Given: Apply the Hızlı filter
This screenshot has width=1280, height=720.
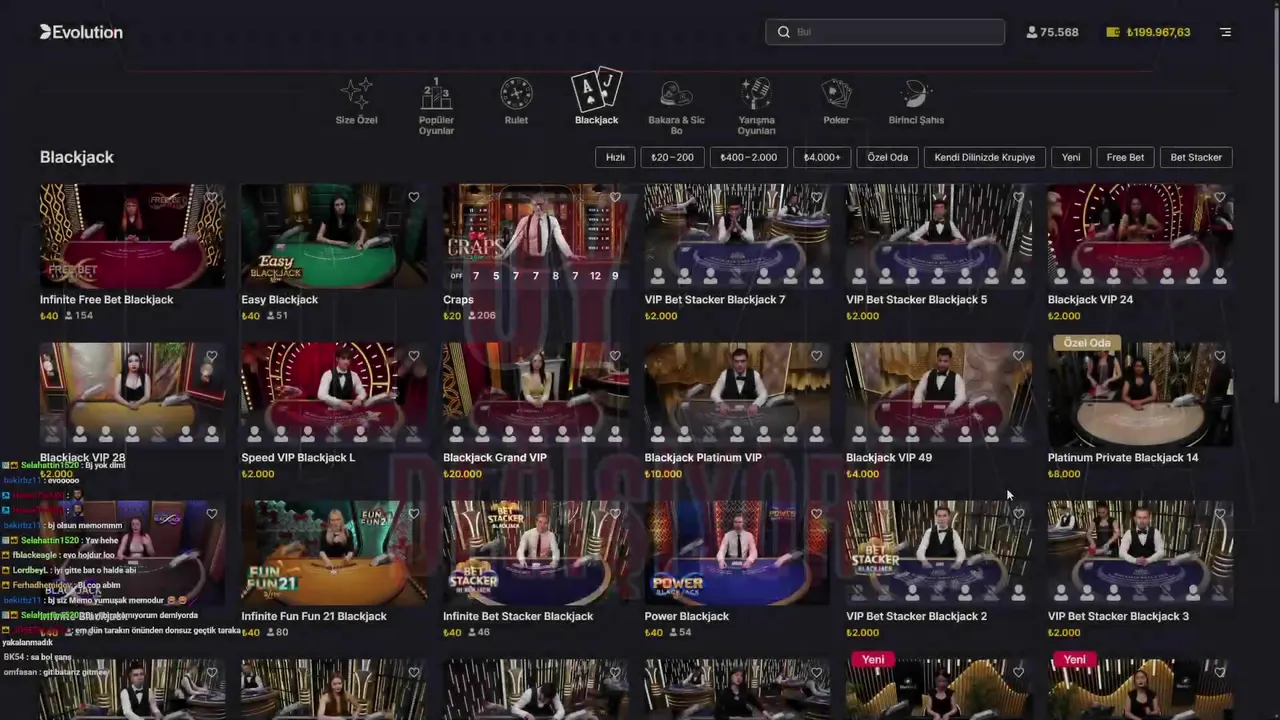Looking at the screenshot, I should 615,157.
